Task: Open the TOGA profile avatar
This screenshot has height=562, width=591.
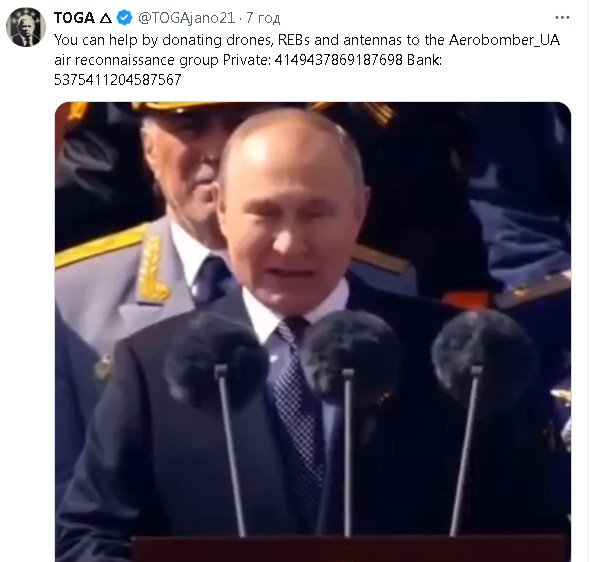Action: [26, 27]
